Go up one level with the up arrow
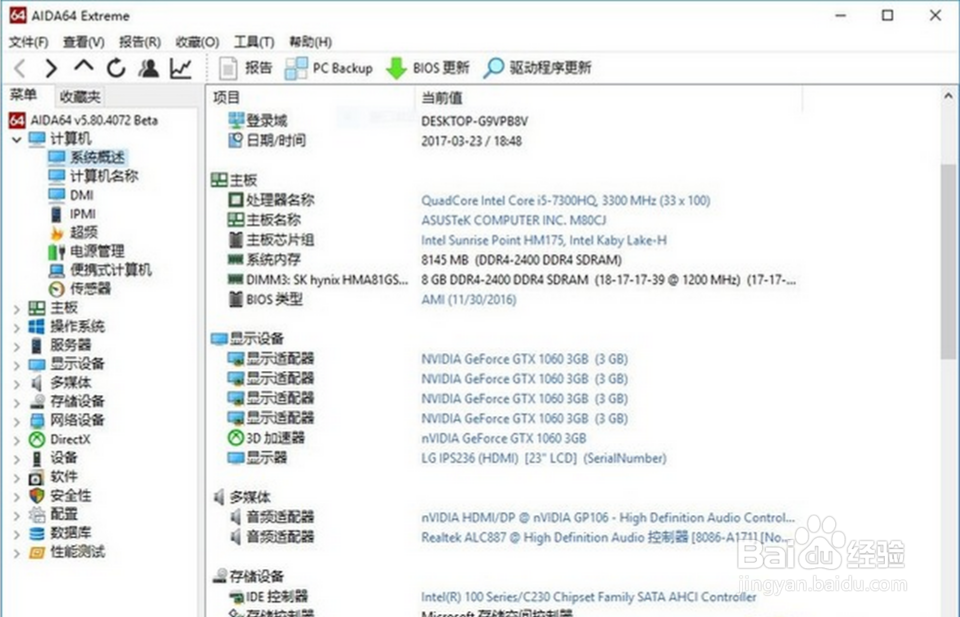This screenshot has height=617, width=960. click(x=84, y=67)
